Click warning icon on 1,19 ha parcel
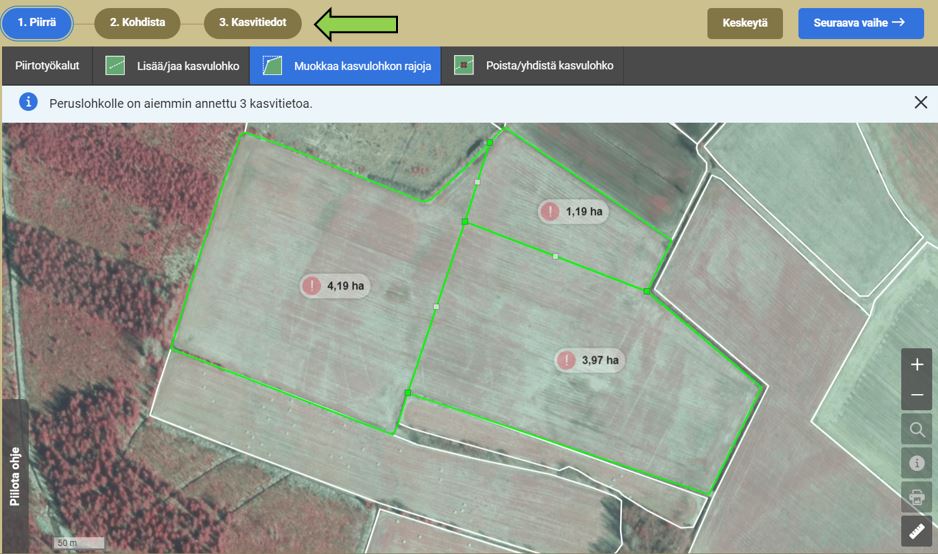938x554 pixels. [550, 212]
